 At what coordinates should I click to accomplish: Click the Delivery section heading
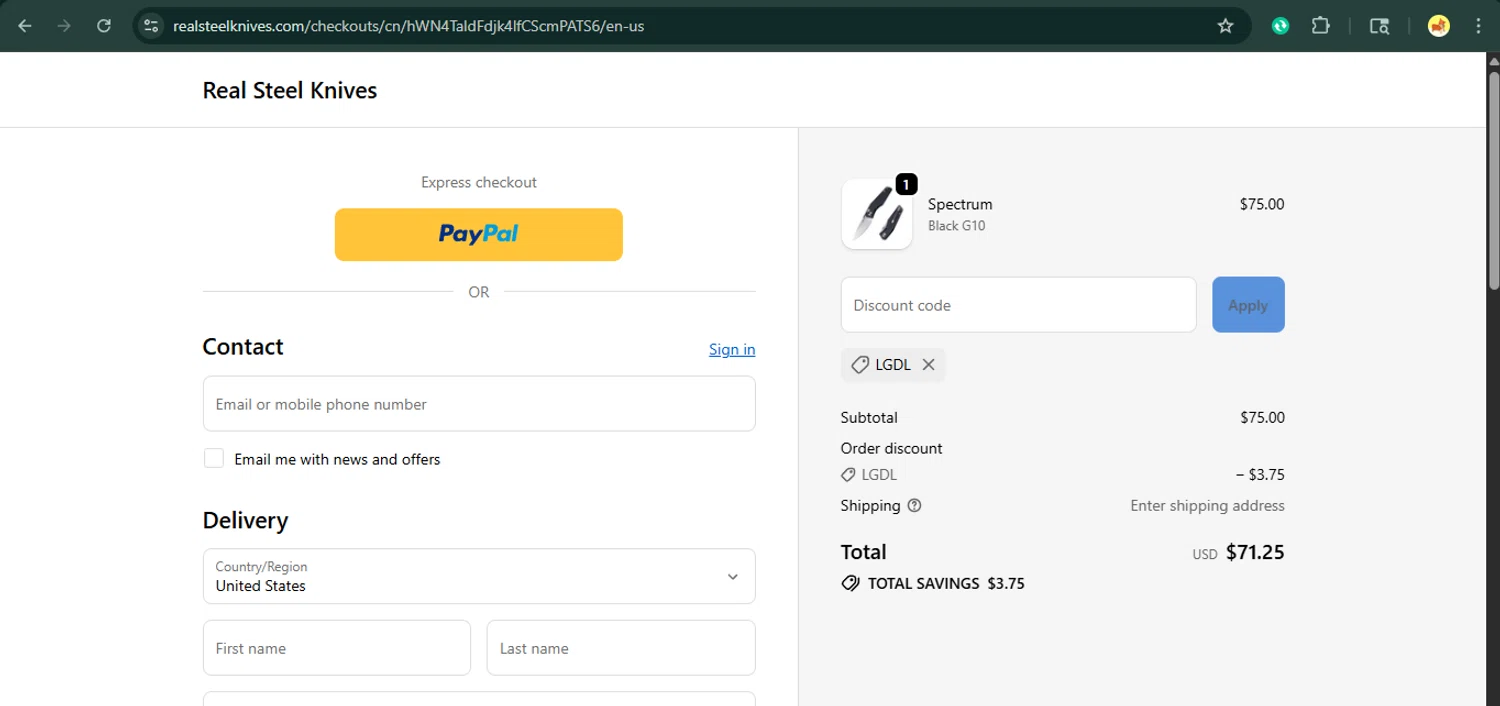245,520
